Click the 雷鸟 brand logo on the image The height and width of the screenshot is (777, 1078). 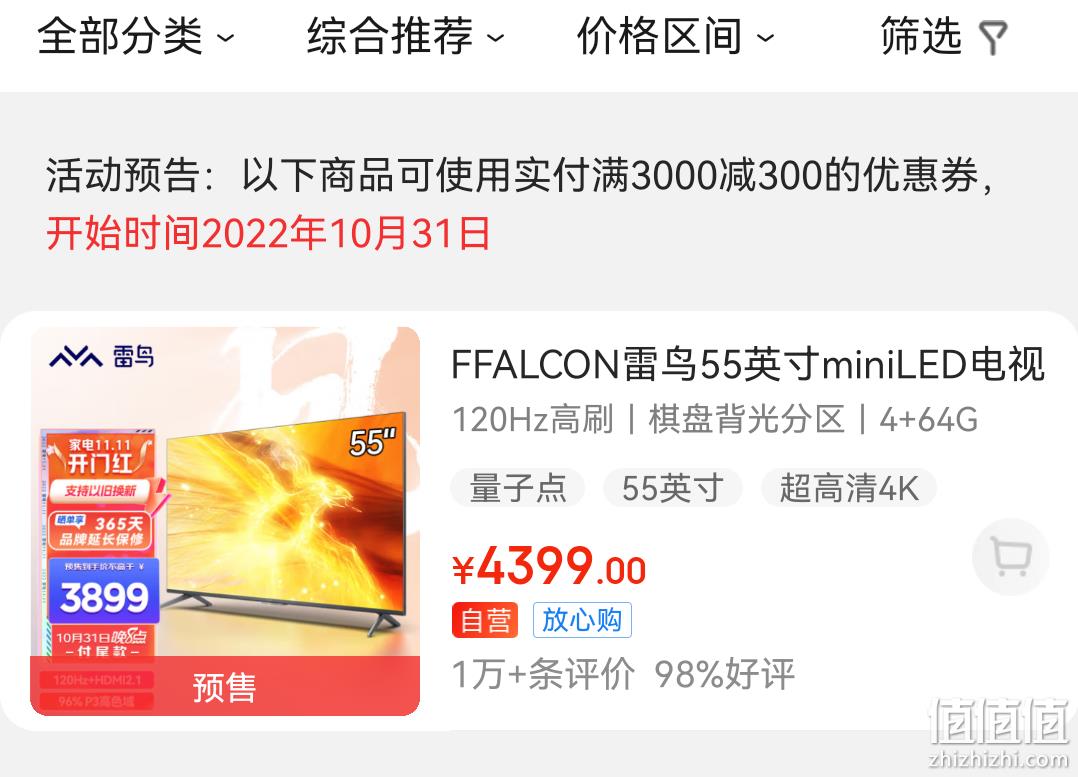(102, 356)
